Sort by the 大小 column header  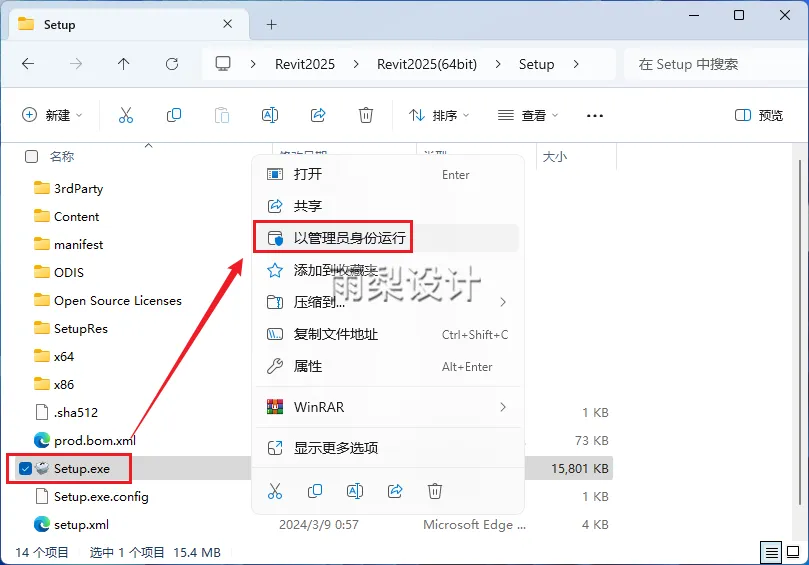[555, 156]
